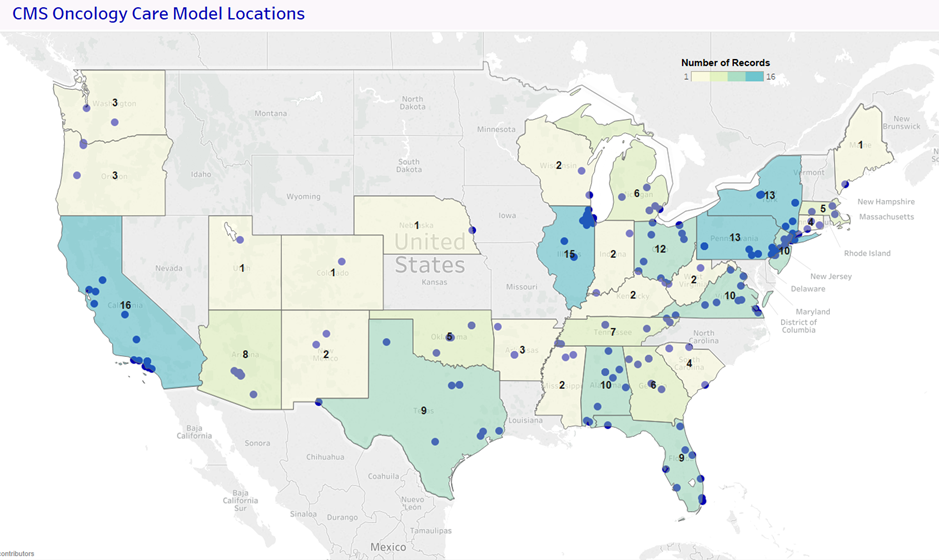Viewport: 939px width, 560px height.
Task: Click the Number of Records color gradient bar
Action: pos(727,77)
